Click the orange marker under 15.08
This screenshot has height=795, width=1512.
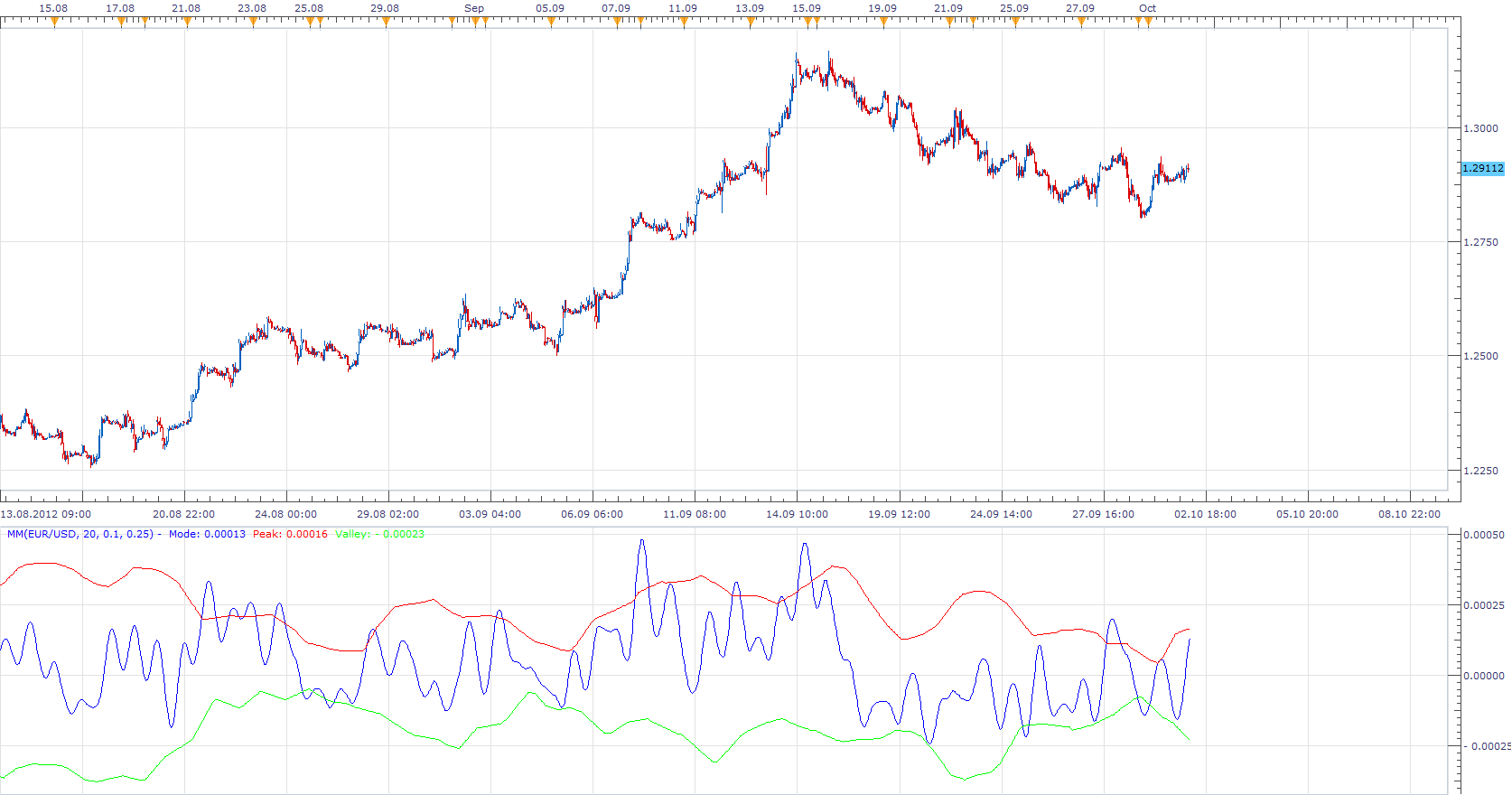(x=54, y=23)
